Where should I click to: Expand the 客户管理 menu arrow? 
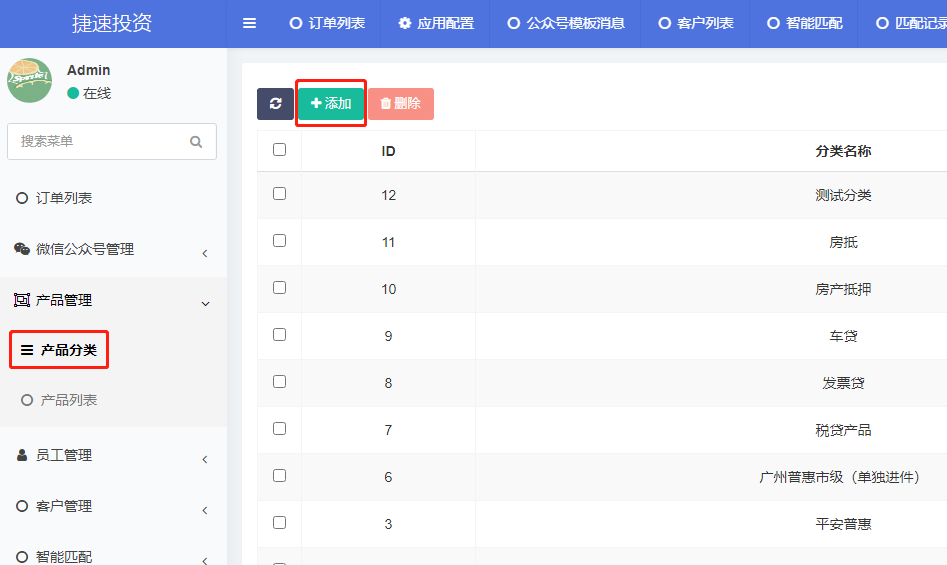coord(205,511)
